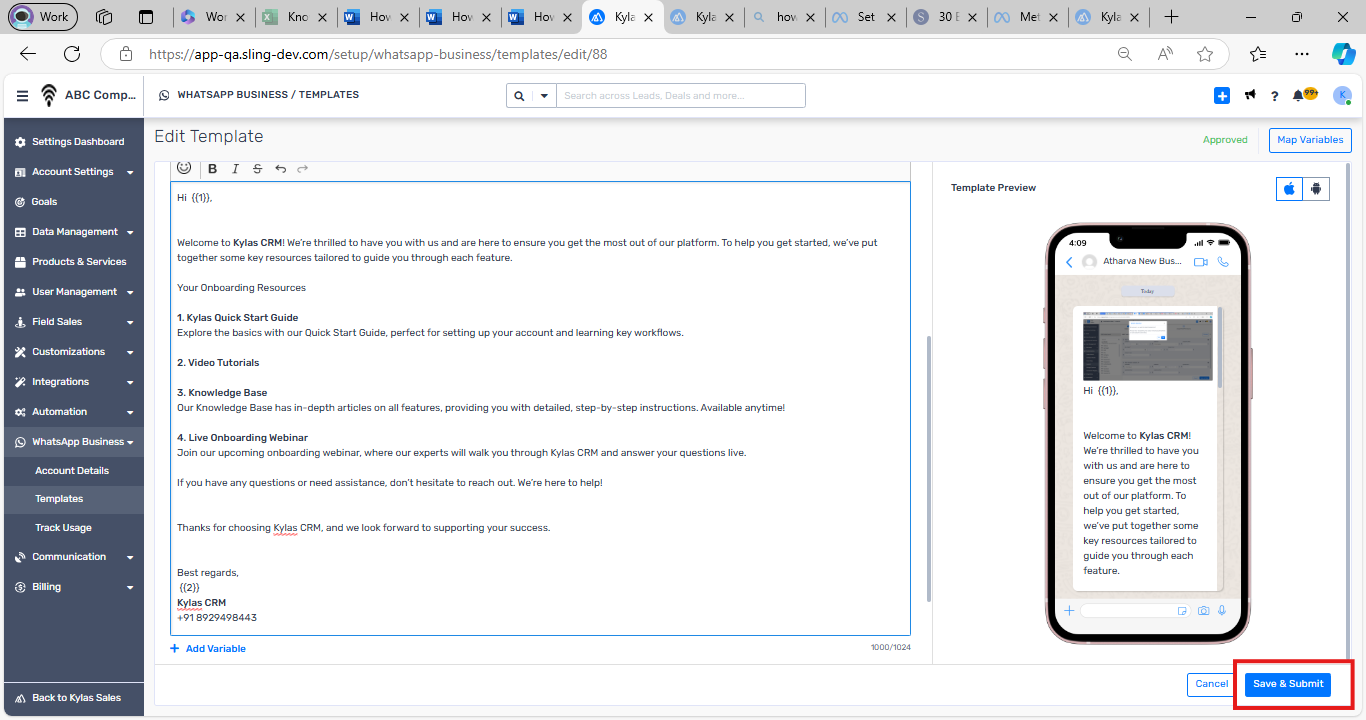This screenshot has height=720, width=1366.
Task: Click the blue quick-add plus icon
Action: (x=1222, y=96)
